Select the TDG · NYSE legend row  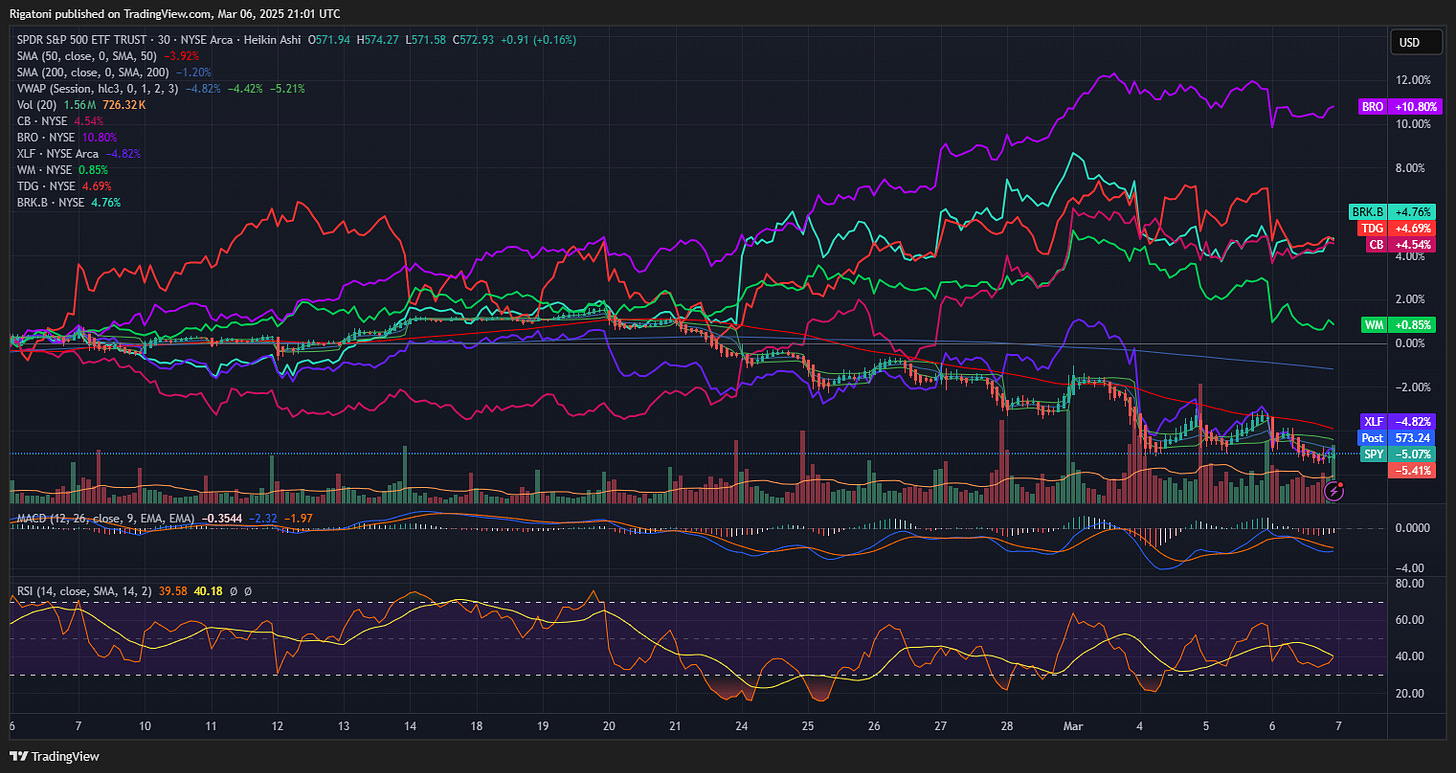coord(64,186)
